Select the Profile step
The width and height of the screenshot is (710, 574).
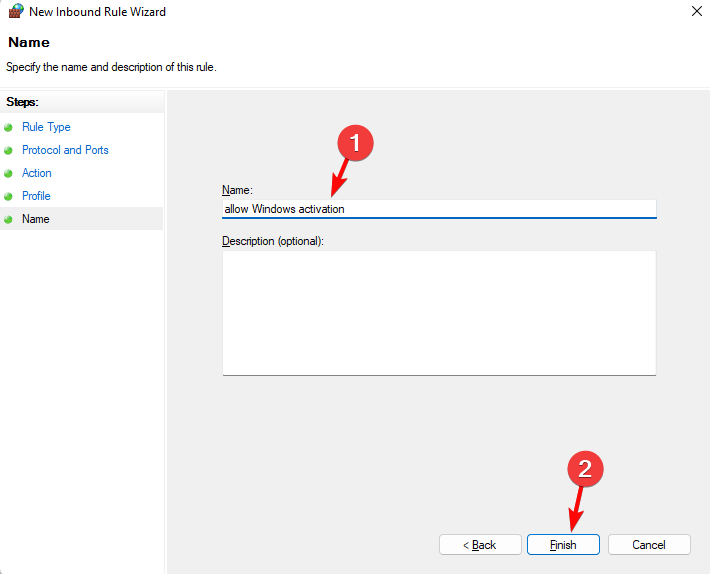[36, 196]
